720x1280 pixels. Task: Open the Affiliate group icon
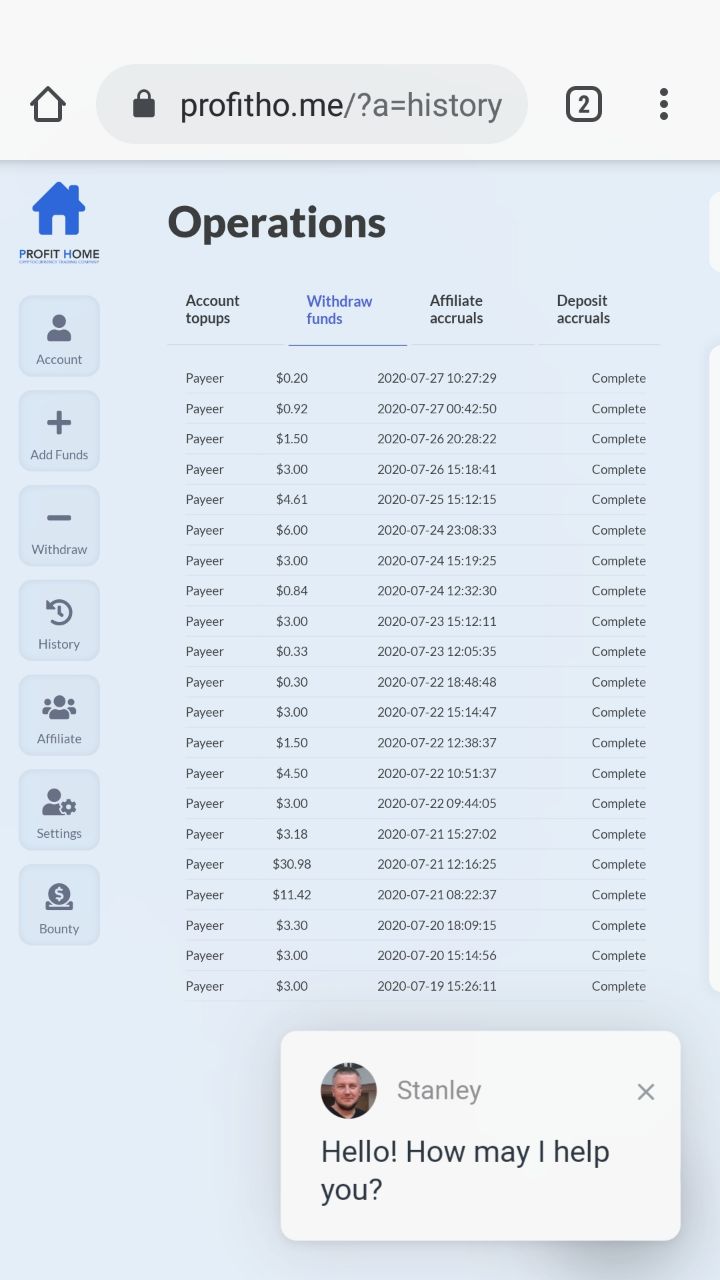[59, 707]
